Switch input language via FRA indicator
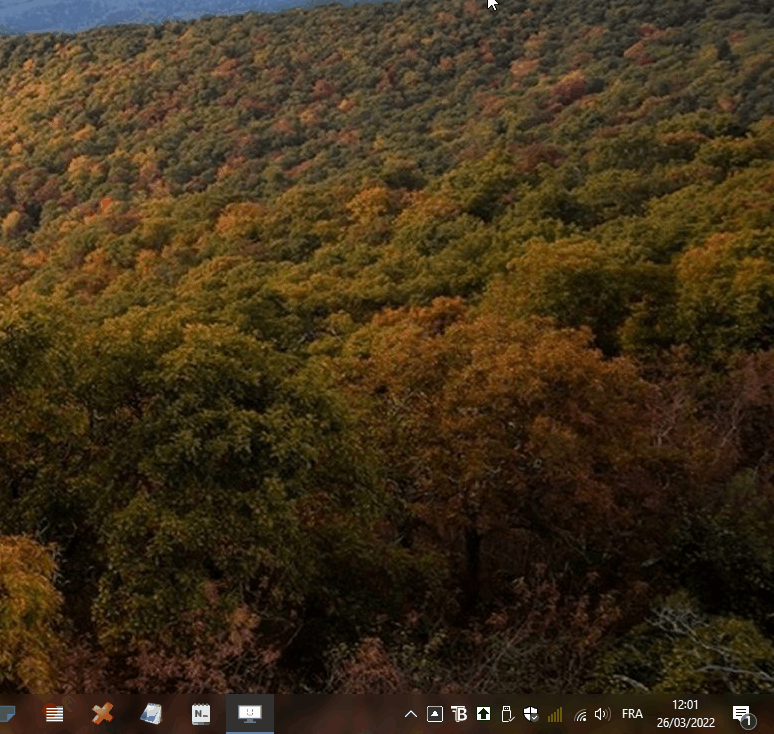774x734 pixels. [x=632, y=714]
